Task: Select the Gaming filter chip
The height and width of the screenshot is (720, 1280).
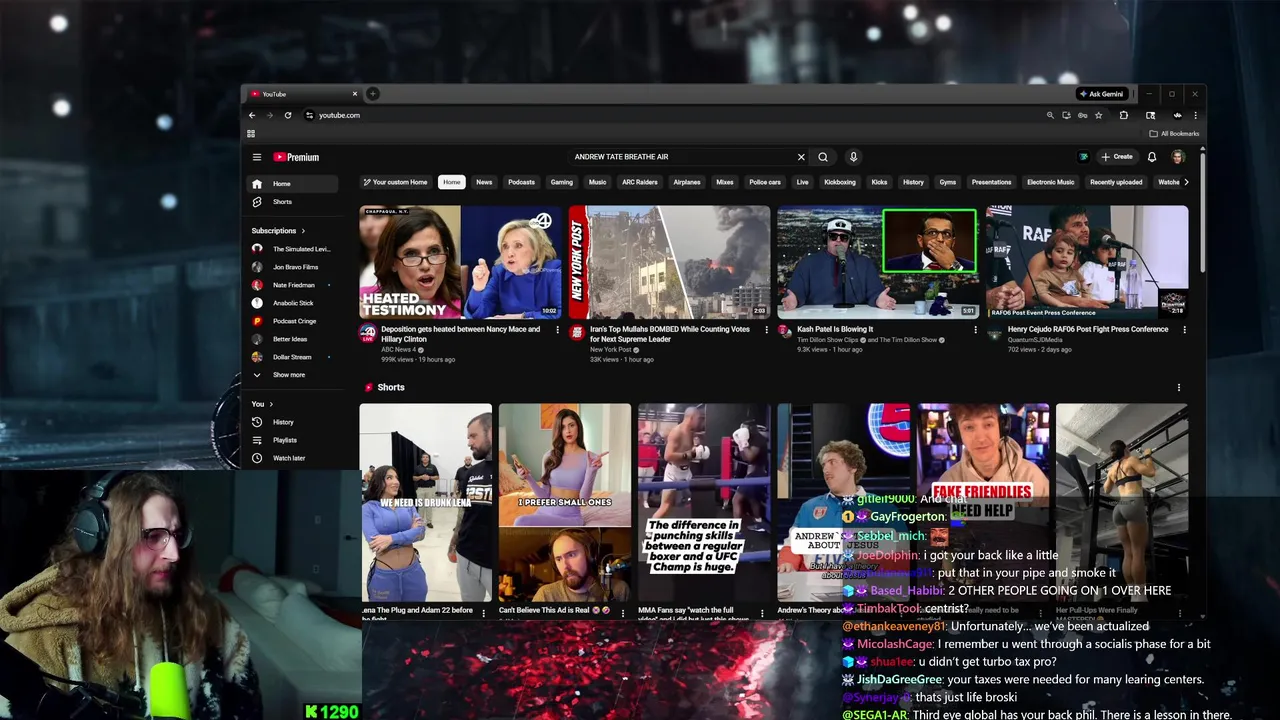Action: (562, 182)
